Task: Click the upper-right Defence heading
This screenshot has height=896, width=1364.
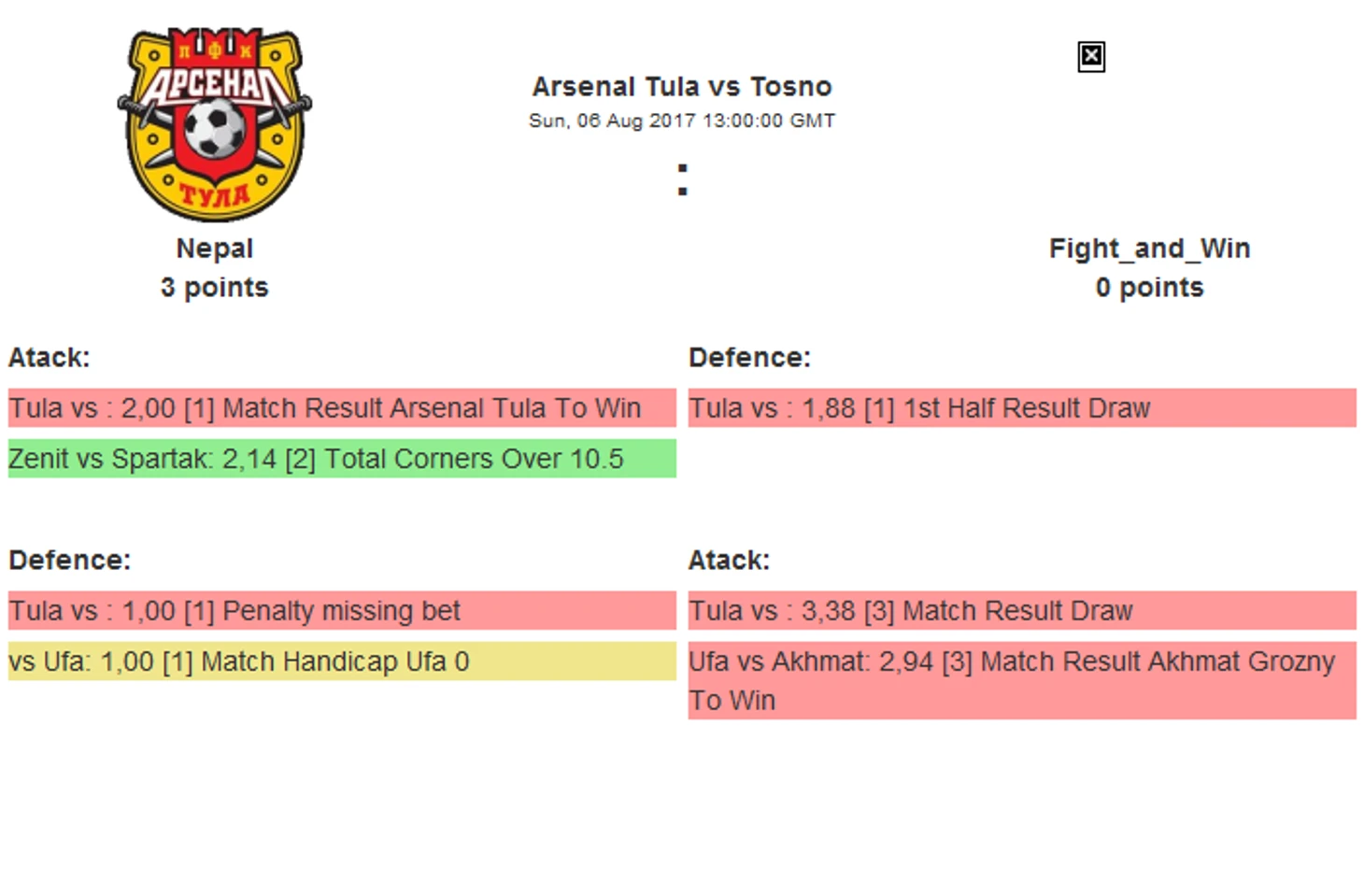Action: point(749,358)
